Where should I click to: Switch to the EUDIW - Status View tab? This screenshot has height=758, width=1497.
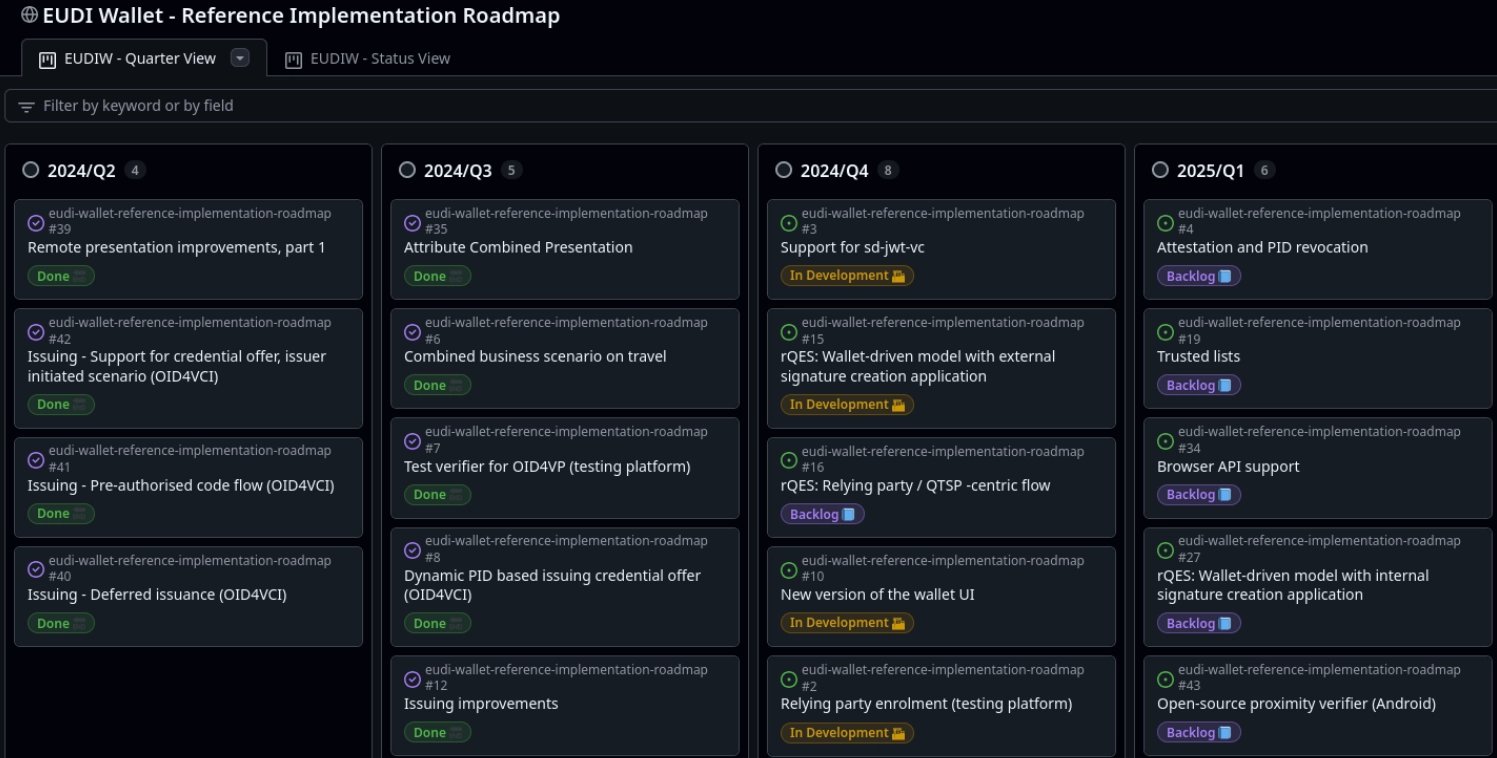[x=380, y=59]
